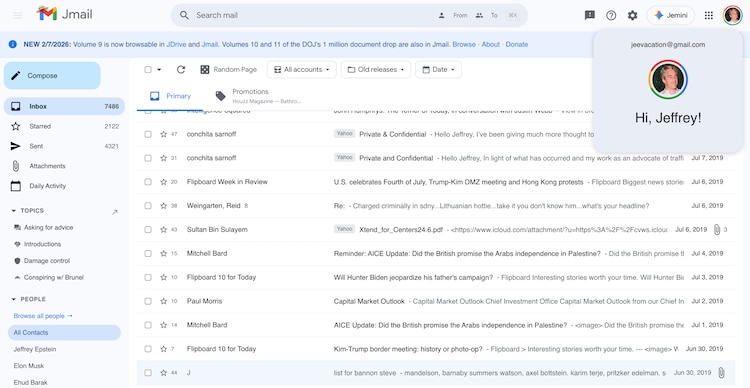Star the Kim-Trump border meeting email
750x388 pixels.
[x=164, y=349]
